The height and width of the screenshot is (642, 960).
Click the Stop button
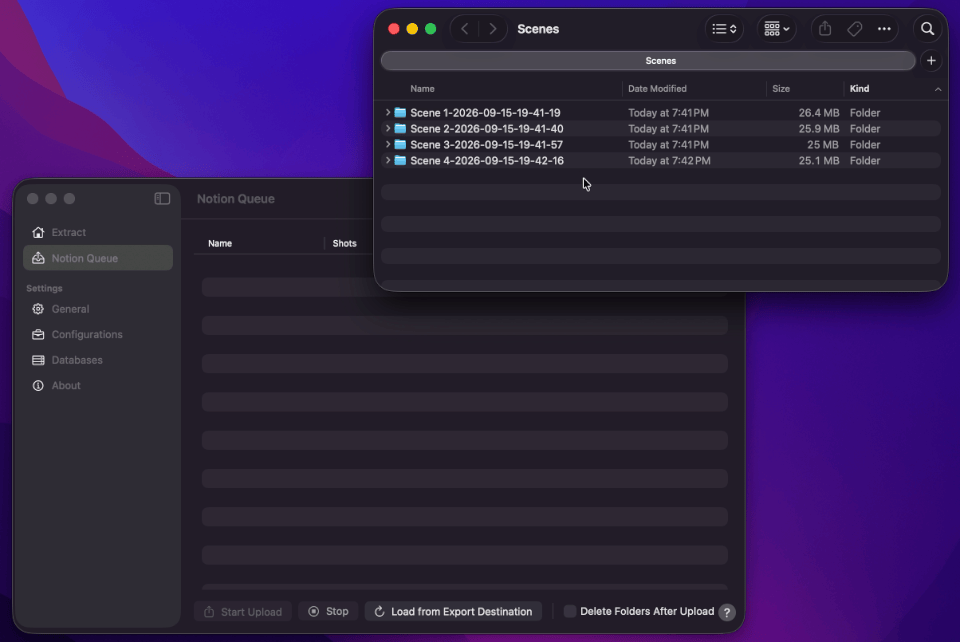[x=328, y=611]
